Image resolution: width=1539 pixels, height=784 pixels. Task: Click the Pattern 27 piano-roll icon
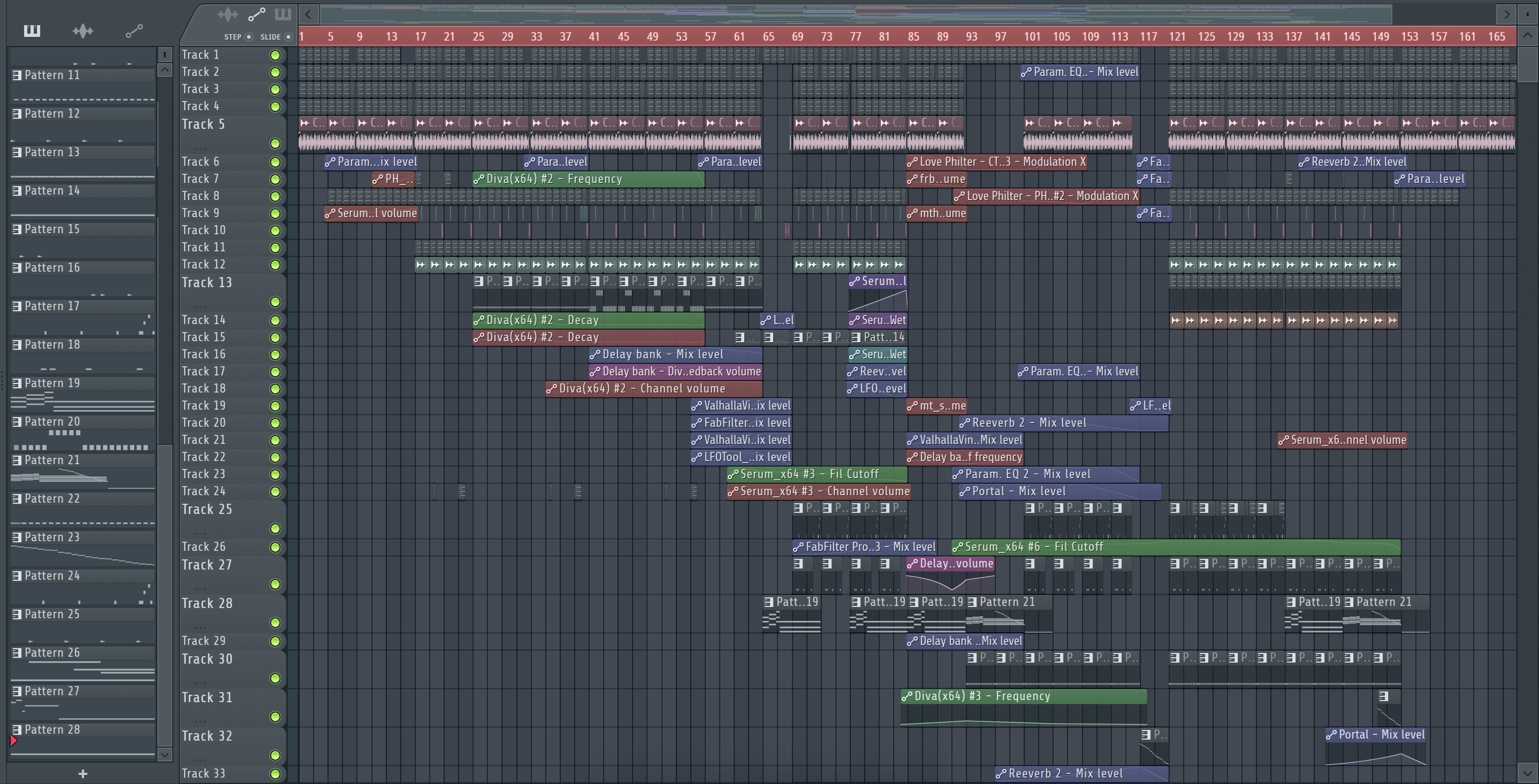[x=17, y=691]
